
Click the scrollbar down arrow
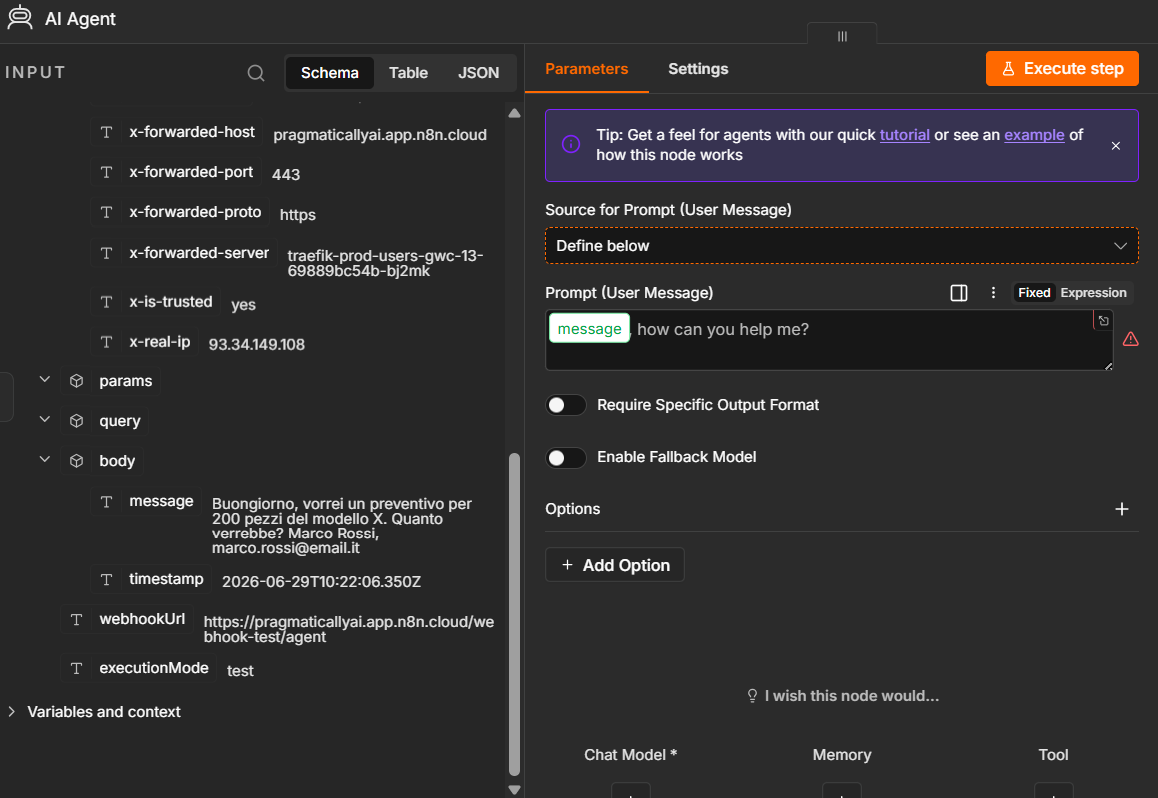514,789
